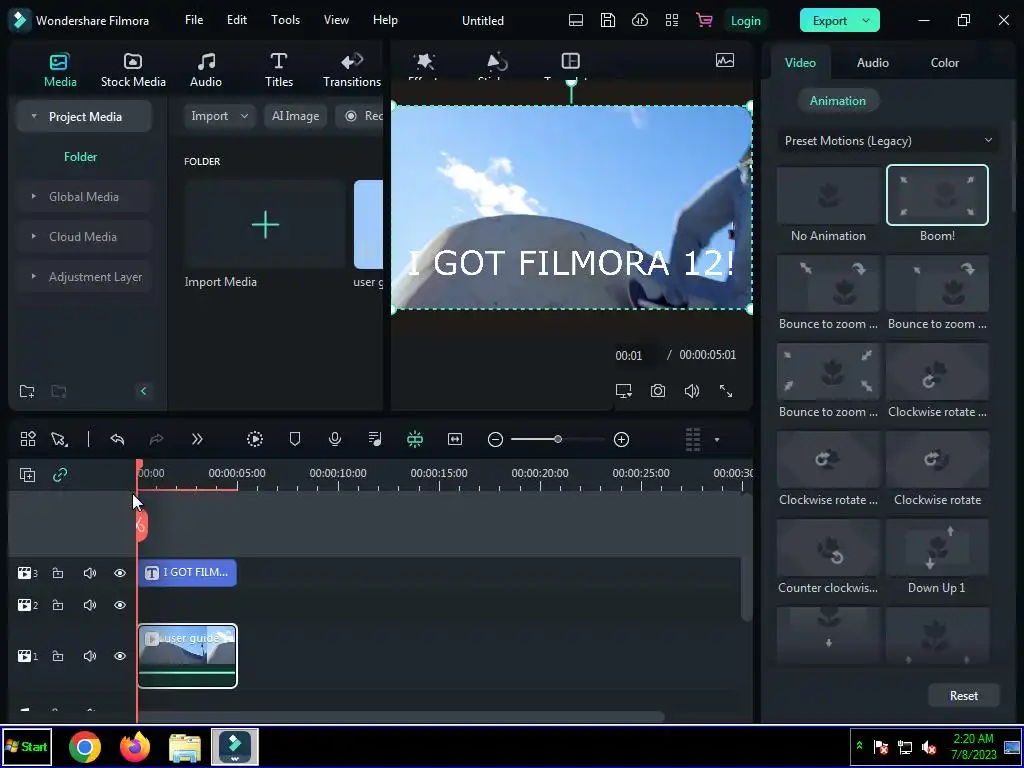
Task: Click the shopping cart icon
Action: point(704,20)
